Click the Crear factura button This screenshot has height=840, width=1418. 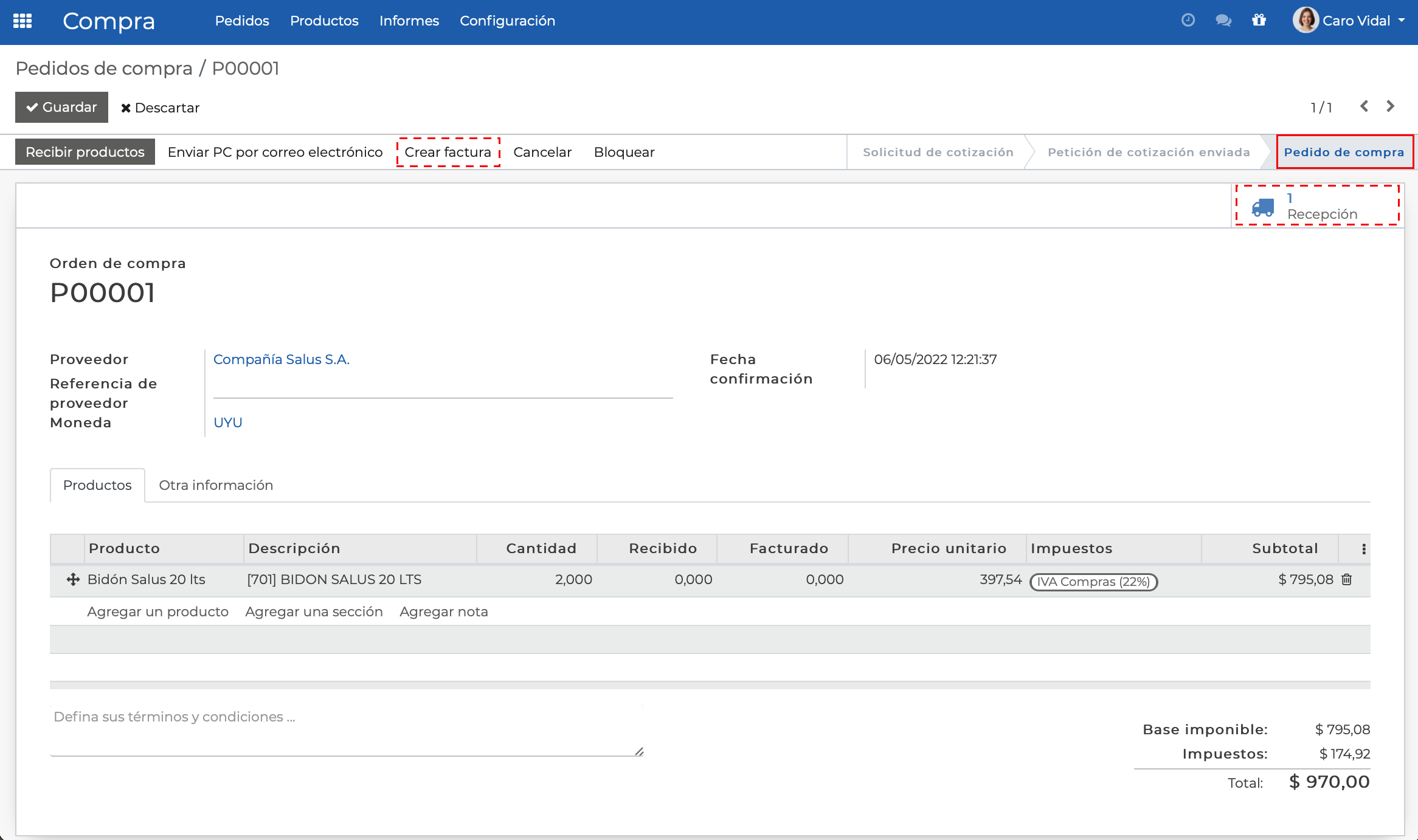(x=448, y=152)
